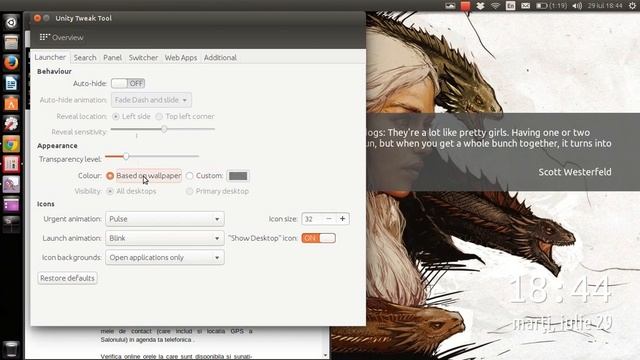Open the Workspace Switcher launcher icon
The width and height of the screenshot is (640, 360).
pyautogui.click(x=11, y=224)
